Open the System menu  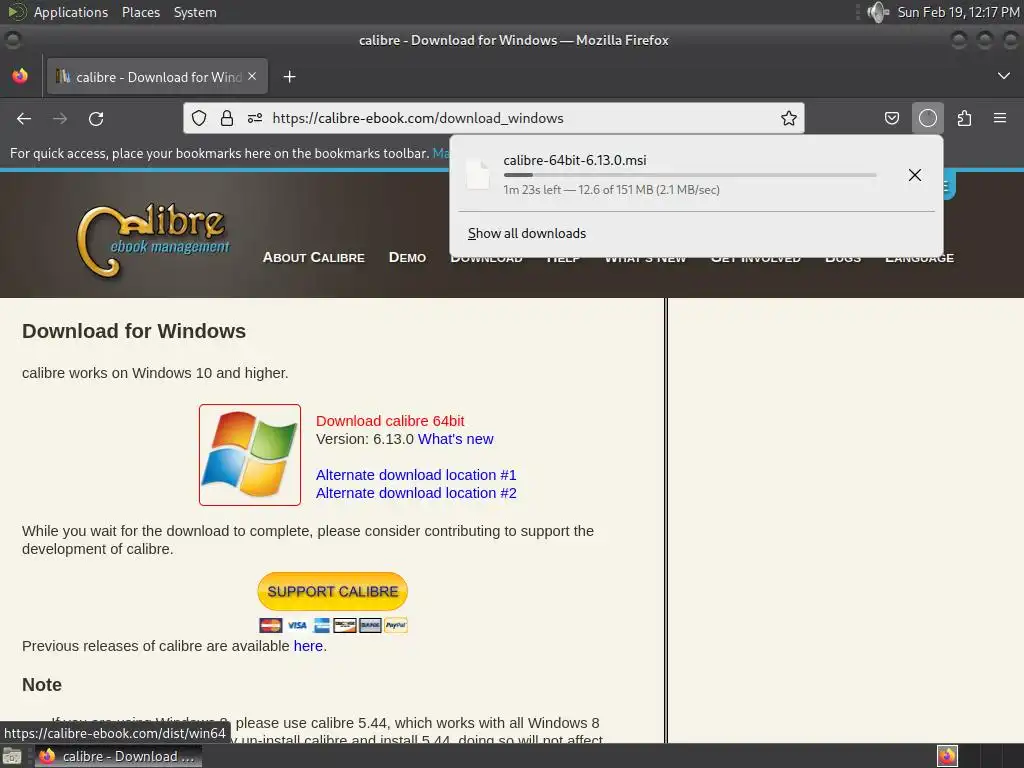[195, 12]
